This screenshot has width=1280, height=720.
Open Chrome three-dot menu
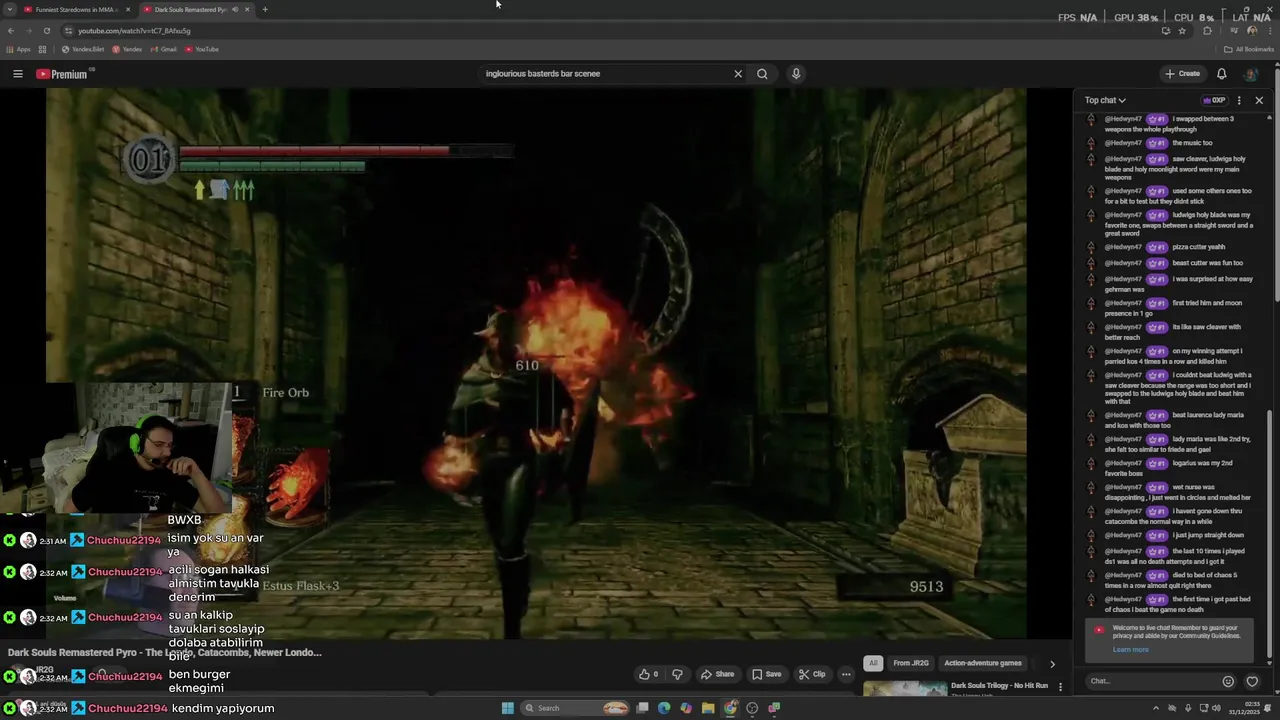point(1270,31)
